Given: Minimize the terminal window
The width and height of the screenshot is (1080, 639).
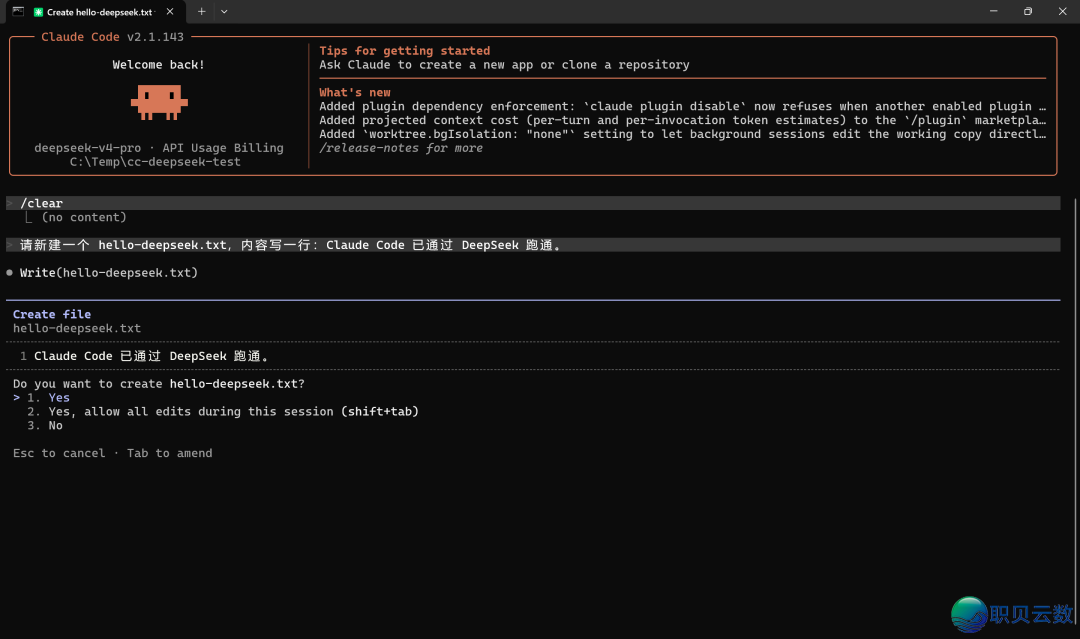Looking at the screenshot, I should (x=993, y=12).
